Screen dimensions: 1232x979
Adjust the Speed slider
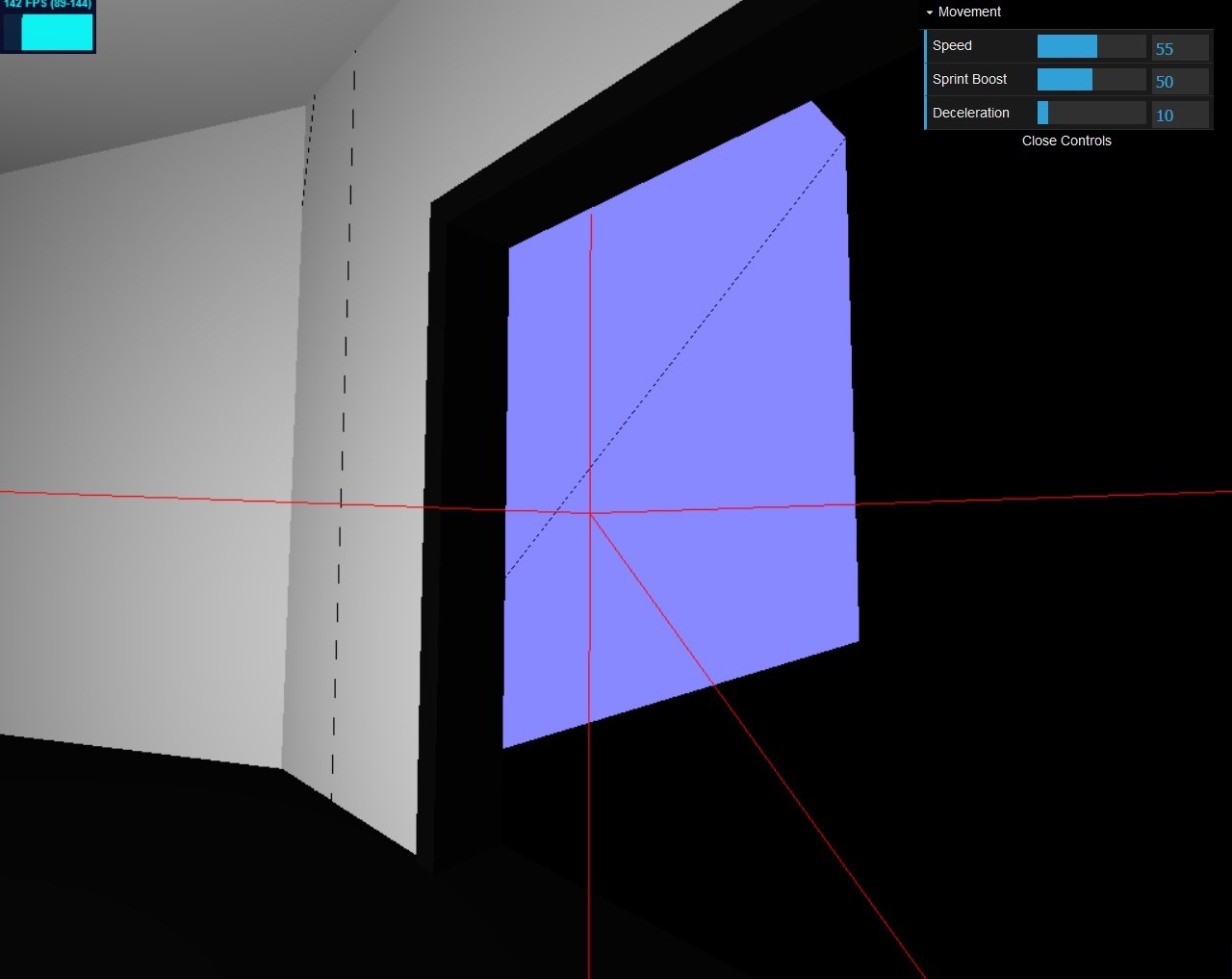[x=1091, y=45]
